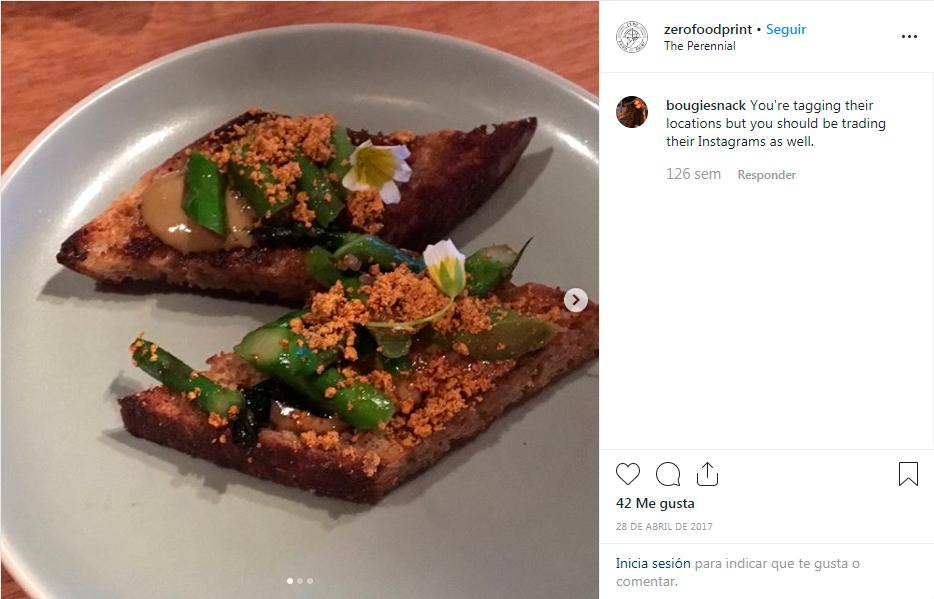This screenshot has width=934, height=599.
Task: Open The Perennial location link
Action: coord(699,46)
